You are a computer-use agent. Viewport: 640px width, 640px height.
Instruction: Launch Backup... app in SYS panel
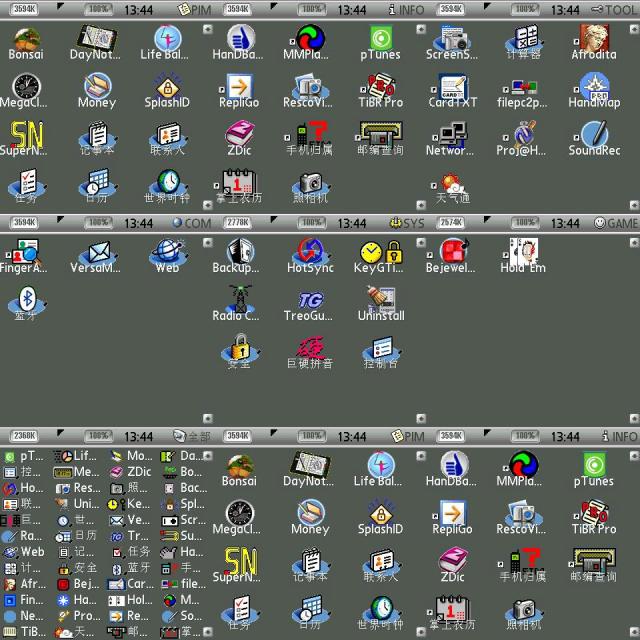236,256
